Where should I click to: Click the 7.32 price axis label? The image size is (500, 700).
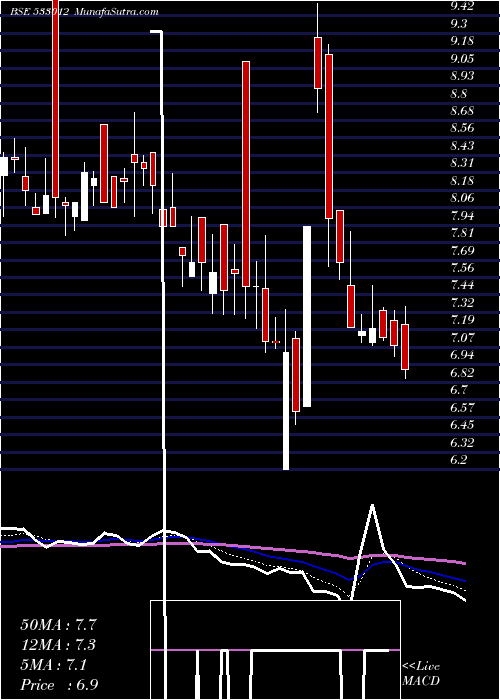coord(462,302)
